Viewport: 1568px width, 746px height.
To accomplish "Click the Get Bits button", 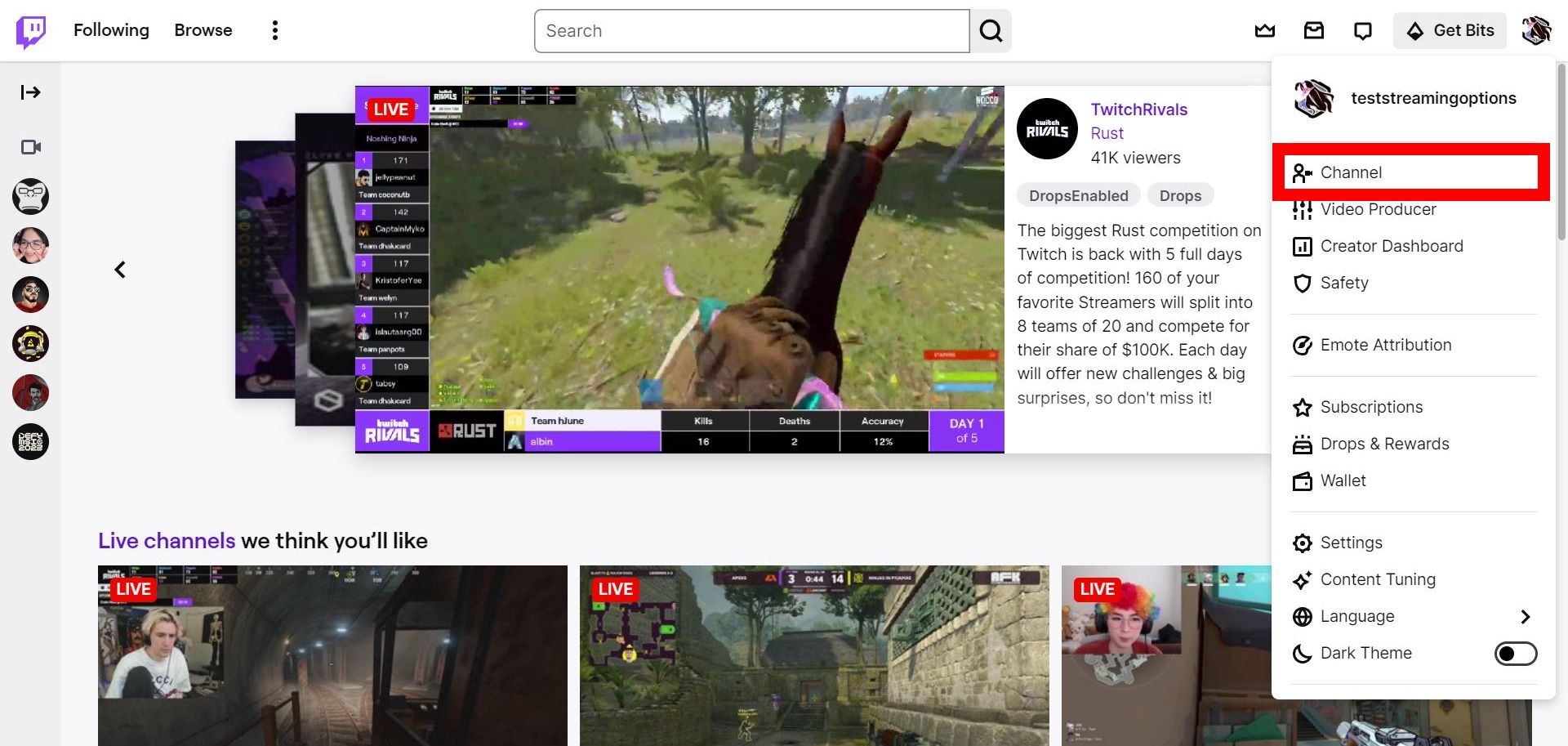I will point(1450,30).
